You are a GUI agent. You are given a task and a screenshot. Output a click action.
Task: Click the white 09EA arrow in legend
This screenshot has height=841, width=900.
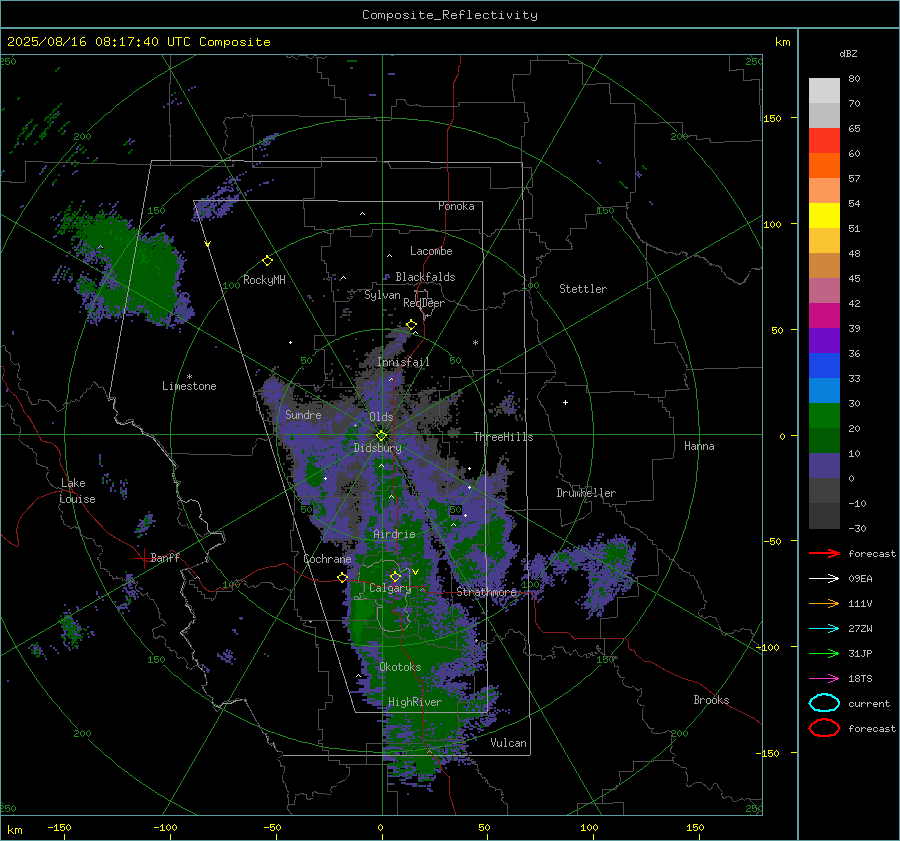[x=824, y=579]
